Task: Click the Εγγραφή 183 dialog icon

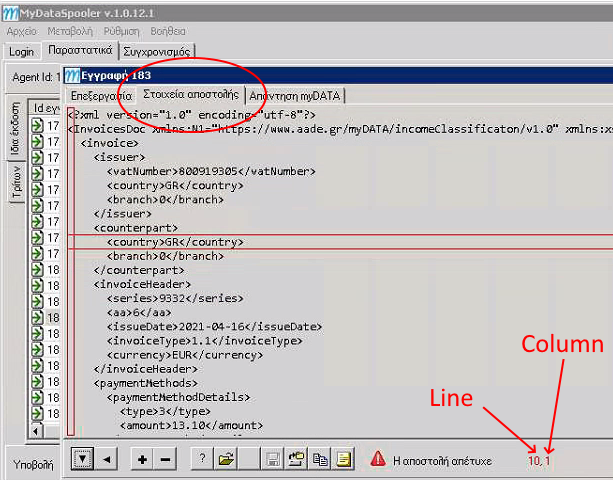Action: coord(72,75)
